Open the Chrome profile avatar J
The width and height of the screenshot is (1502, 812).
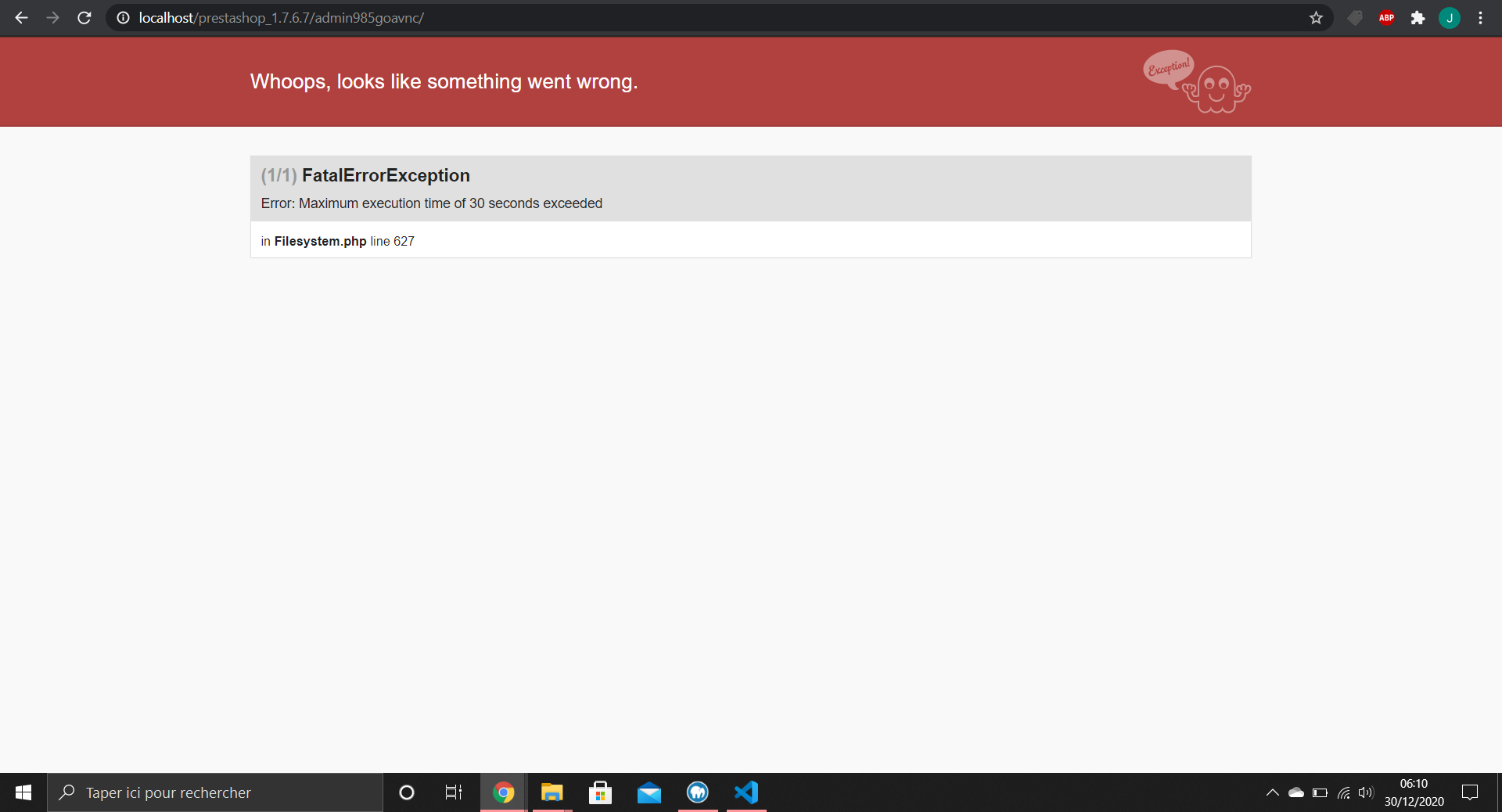tap(1449, 17)
